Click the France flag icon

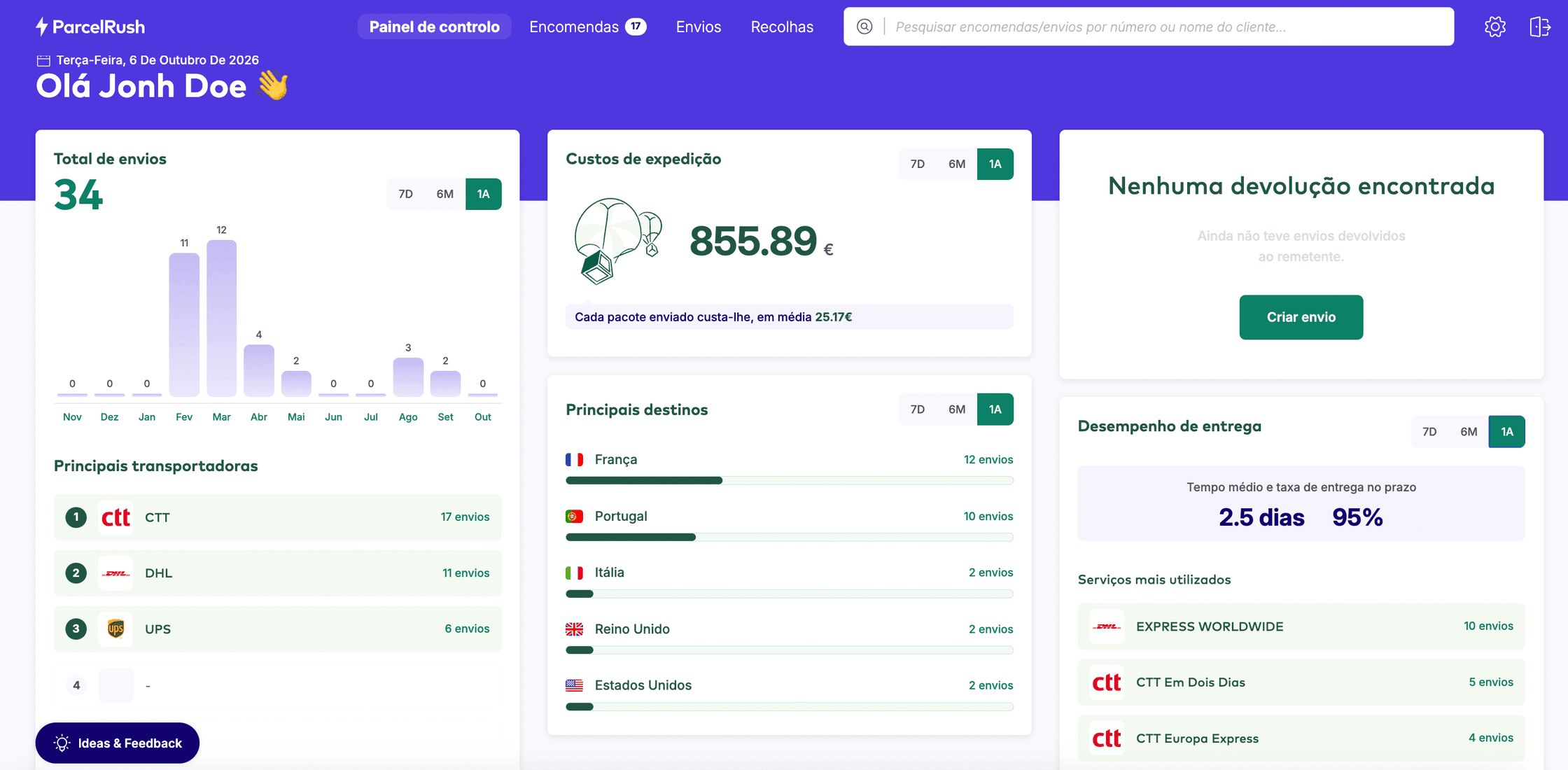tap(574, 460)
